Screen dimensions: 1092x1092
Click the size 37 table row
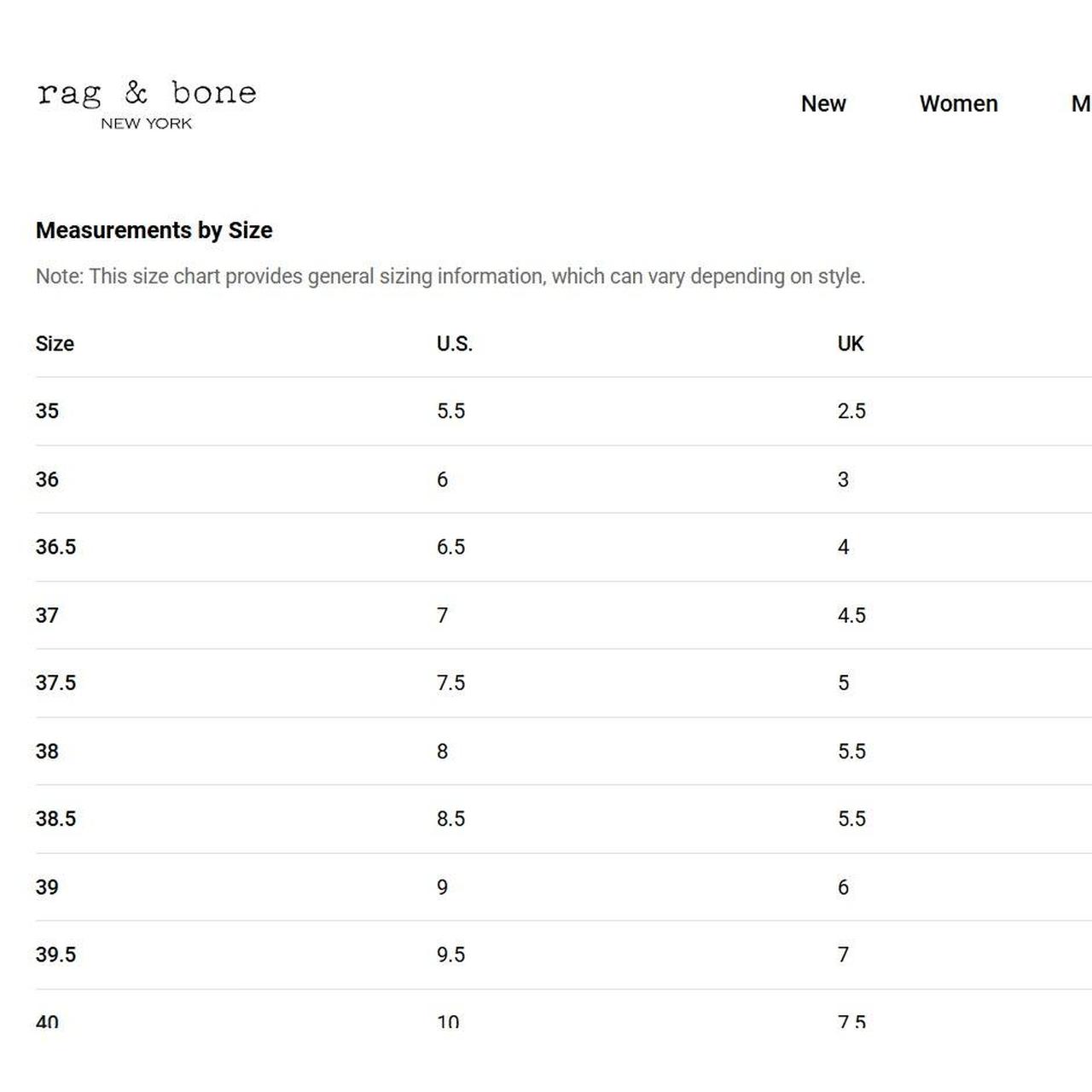(48, 615)
